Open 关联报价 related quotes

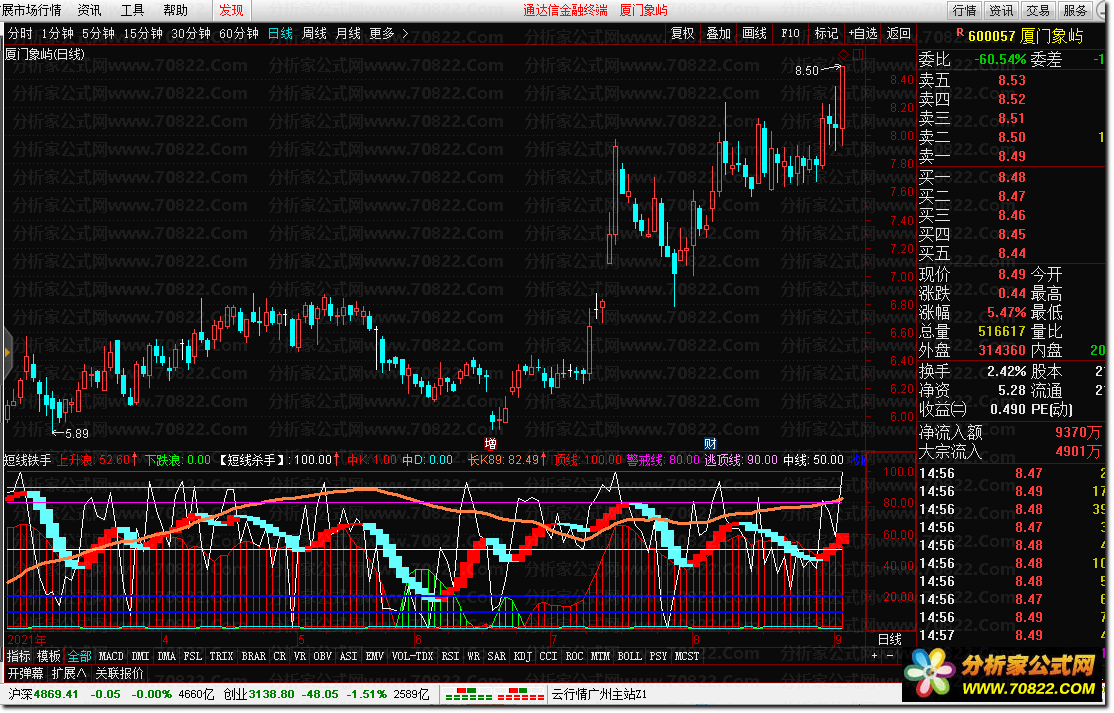(x=119, y=673)
